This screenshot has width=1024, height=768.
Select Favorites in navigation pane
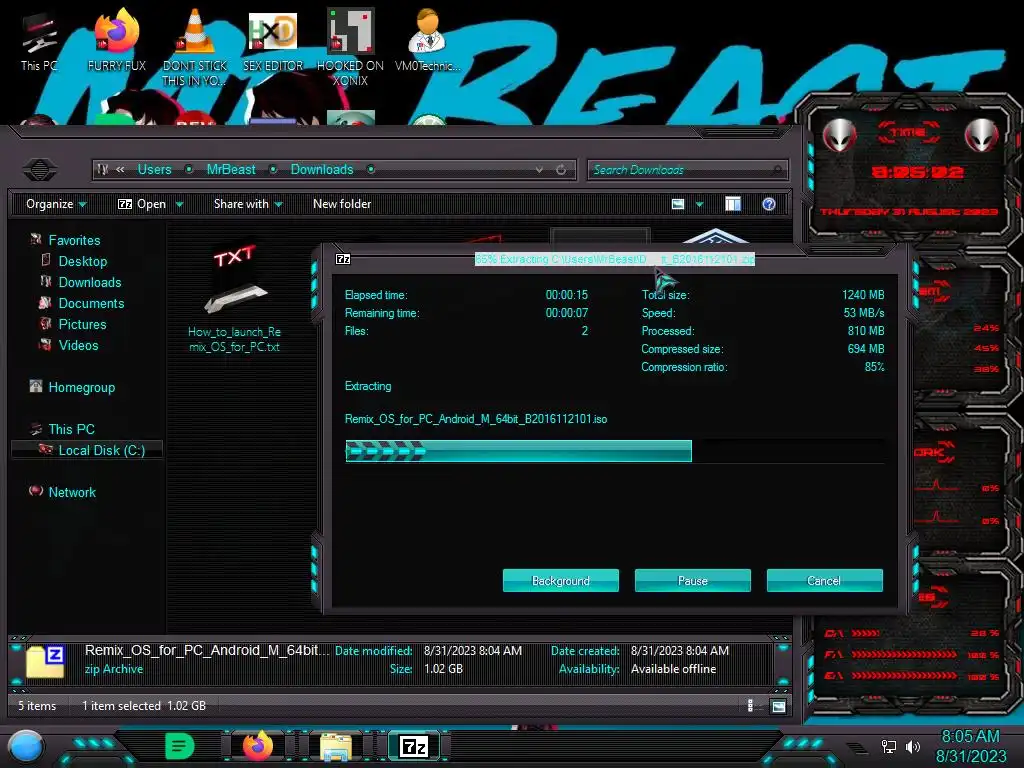[x=74, y=240]
